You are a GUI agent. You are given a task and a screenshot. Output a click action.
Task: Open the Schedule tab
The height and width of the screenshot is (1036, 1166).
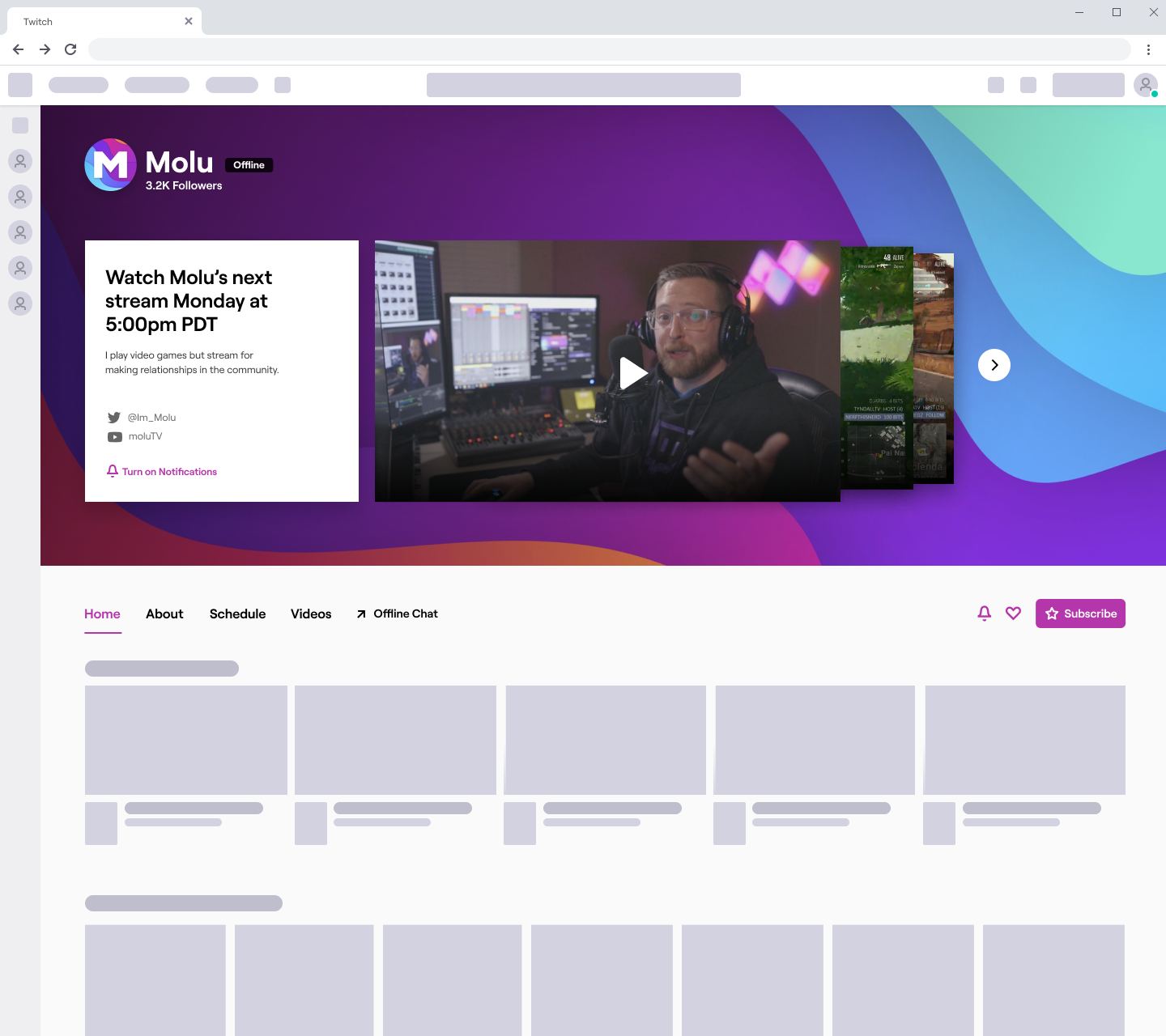point(237,614)
